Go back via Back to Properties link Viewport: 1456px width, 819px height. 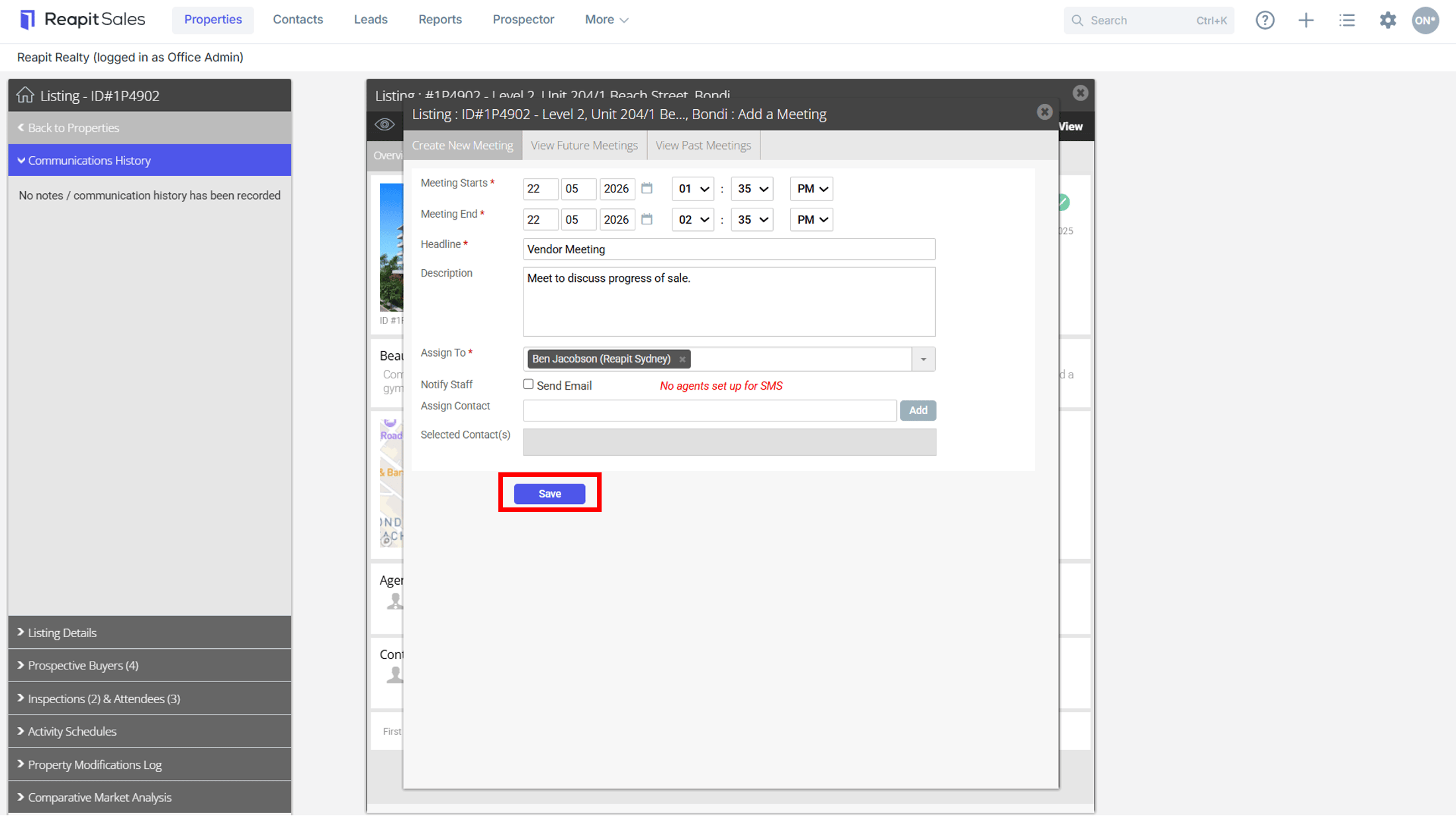(x=73, y=128)
